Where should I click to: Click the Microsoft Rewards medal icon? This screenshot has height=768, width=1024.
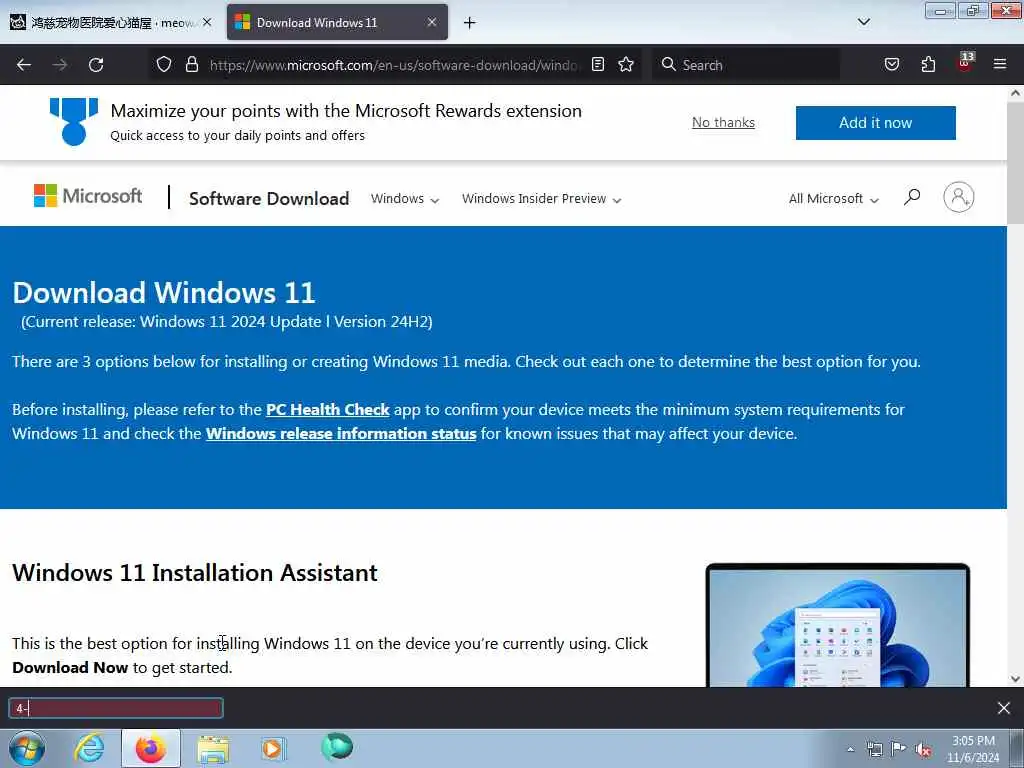[74, 121]
